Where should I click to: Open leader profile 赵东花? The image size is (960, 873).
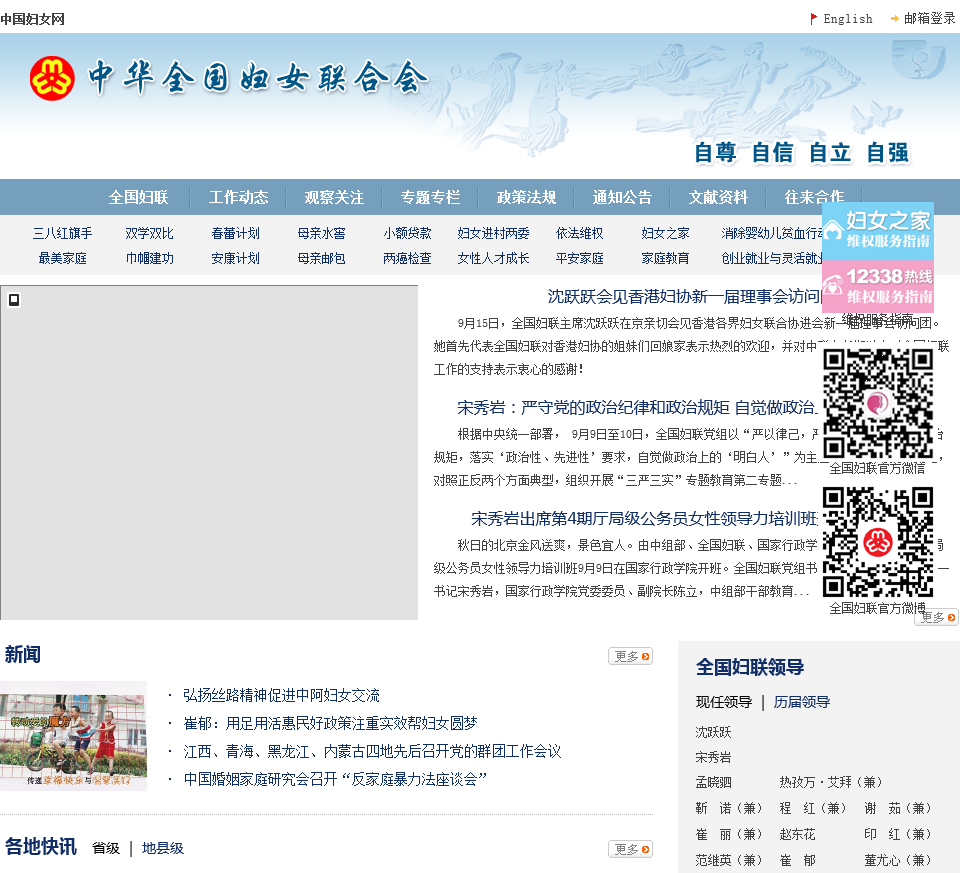pos(797,834)
